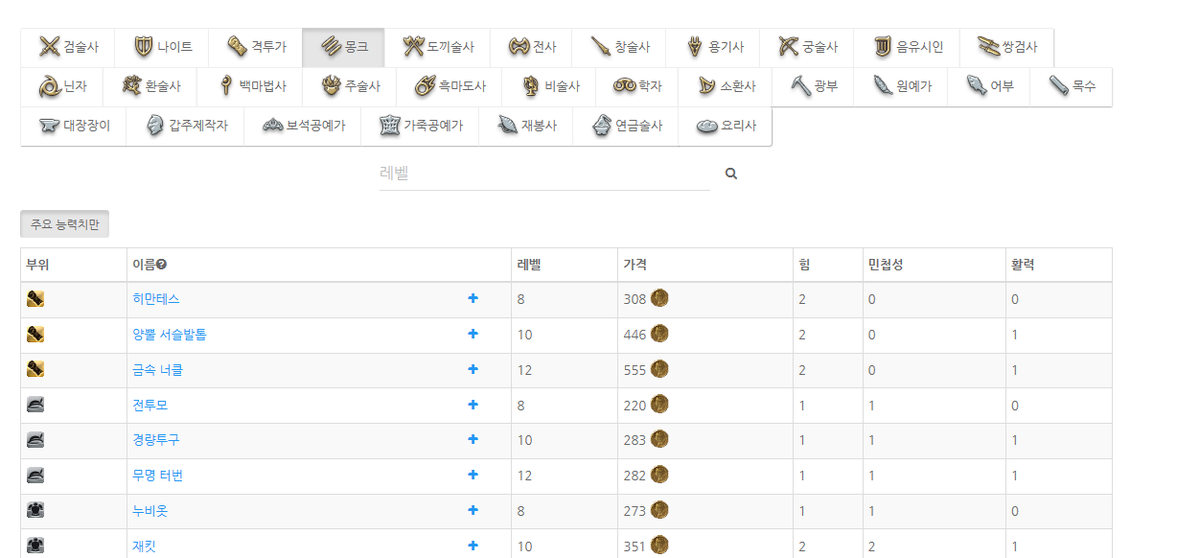Open the 양뿔 서슬발톱 item link
Screen dimensions: 1200x558
169,335
